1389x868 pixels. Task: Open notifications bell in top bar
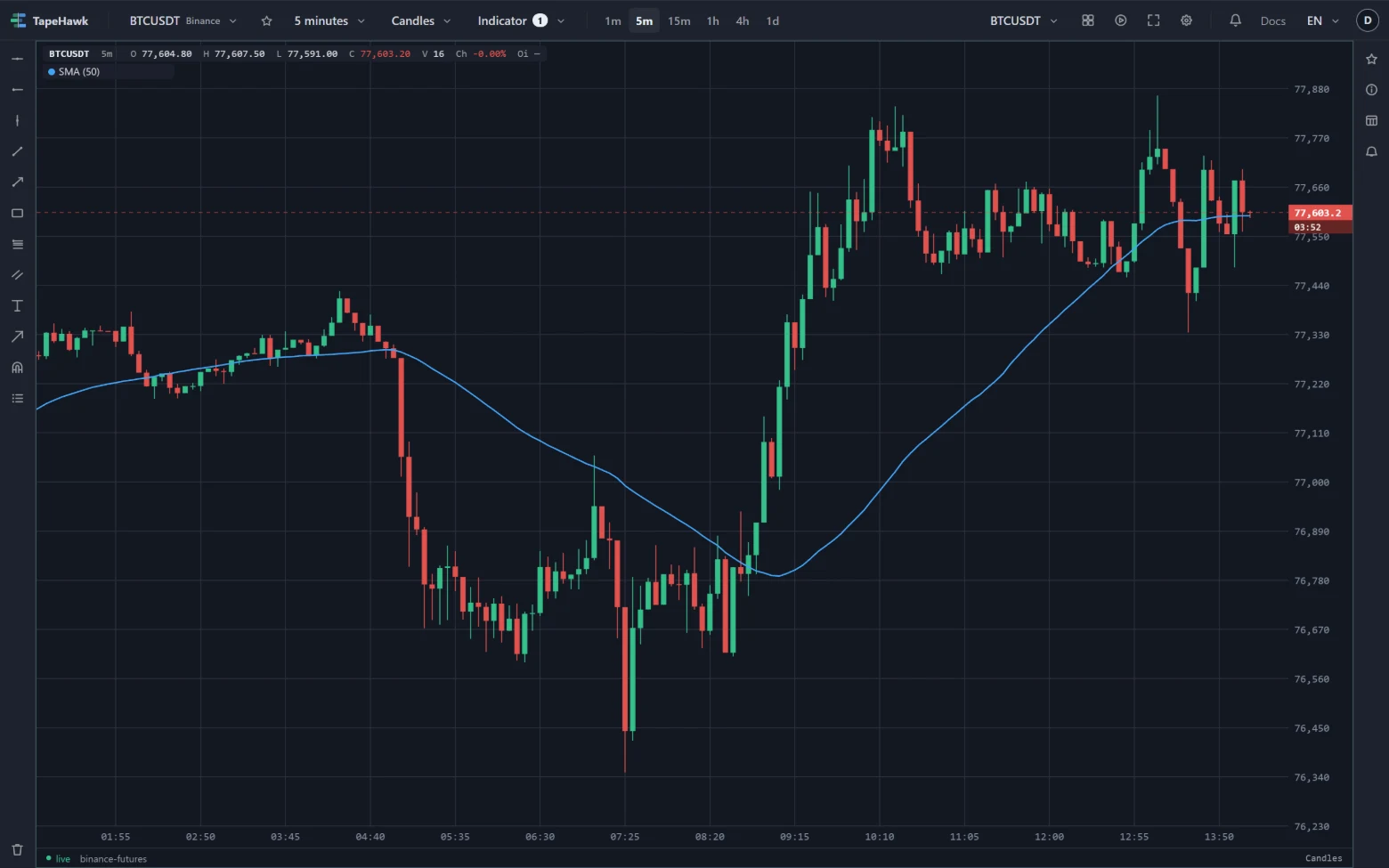click(1235, 20)
